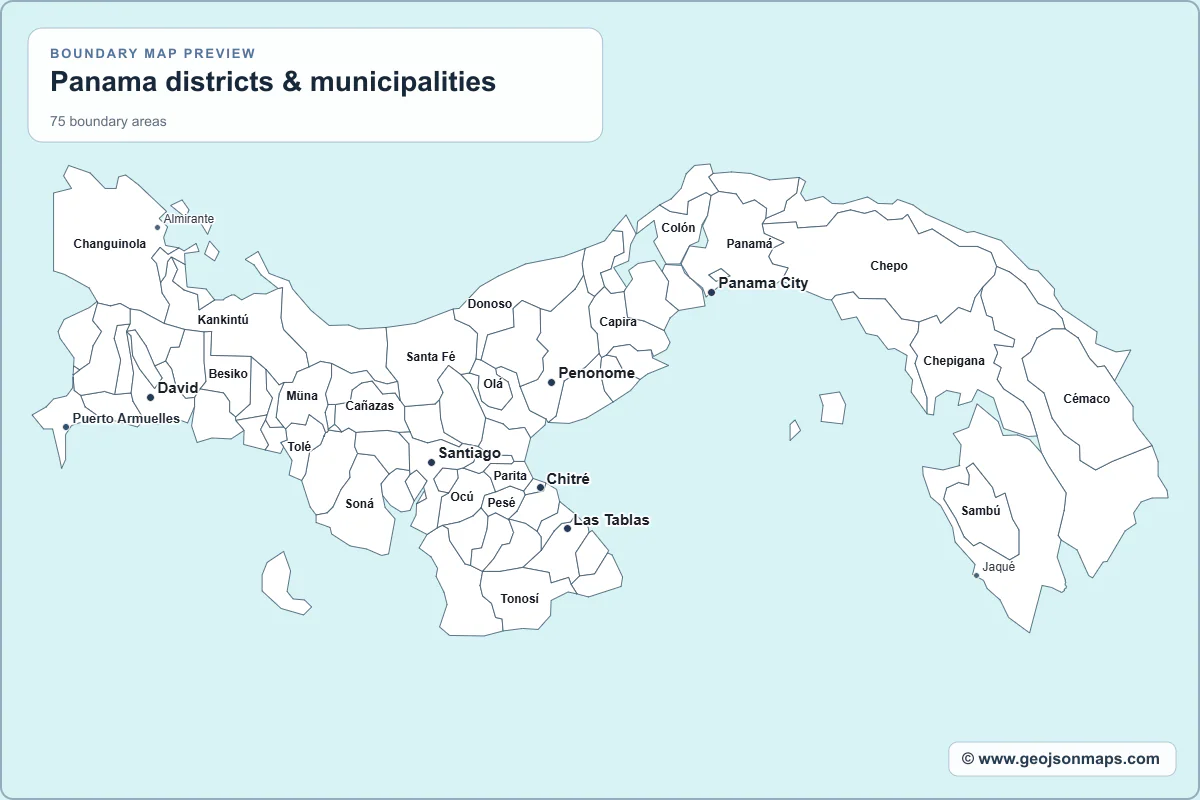Screen dimensions: 1200x800
Task: Click the Jaqué marker dot
Action: point(976,575)
